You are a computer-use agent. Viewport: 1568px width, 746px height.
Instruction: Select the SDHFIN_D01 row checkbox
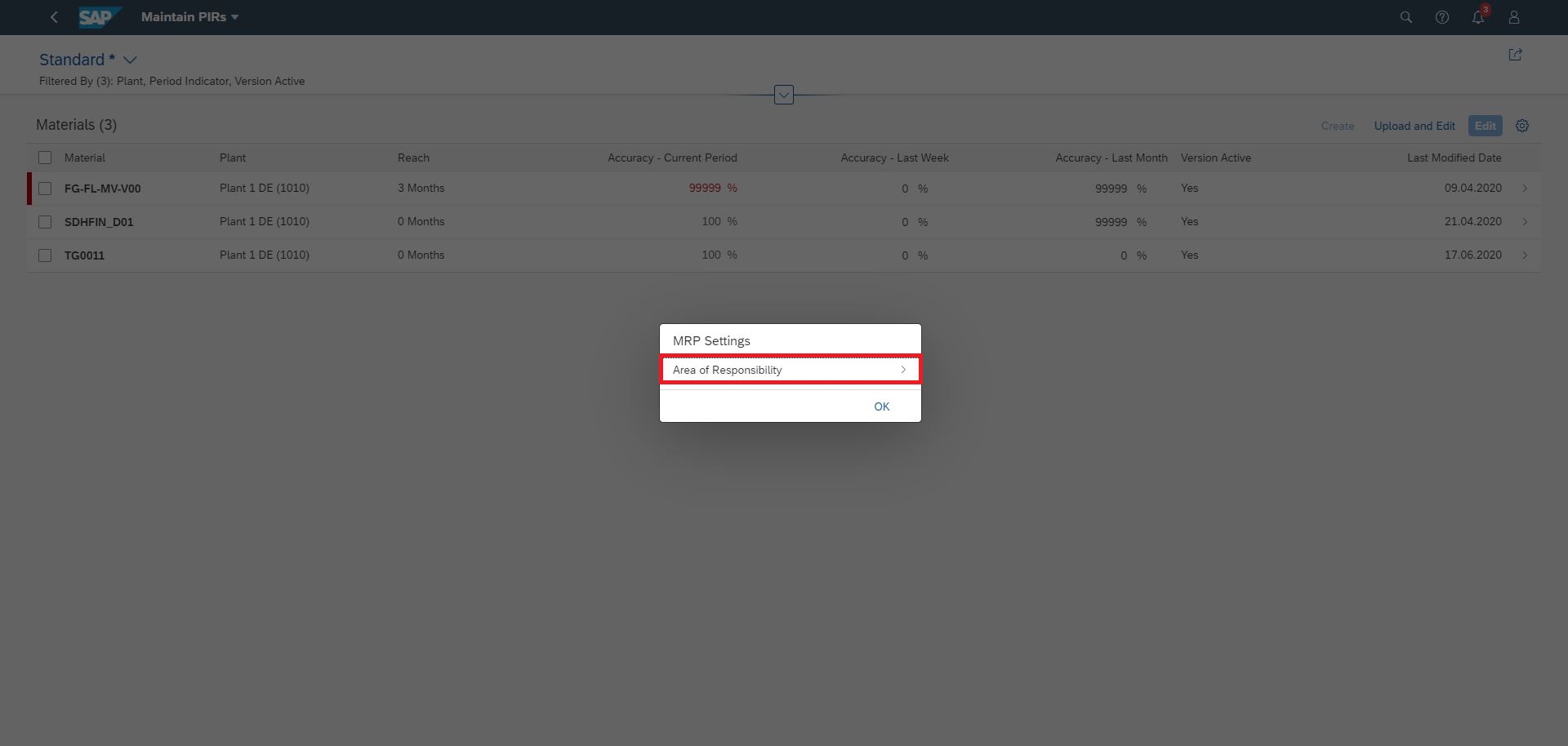pyautogui.click(x=45, y=222)
